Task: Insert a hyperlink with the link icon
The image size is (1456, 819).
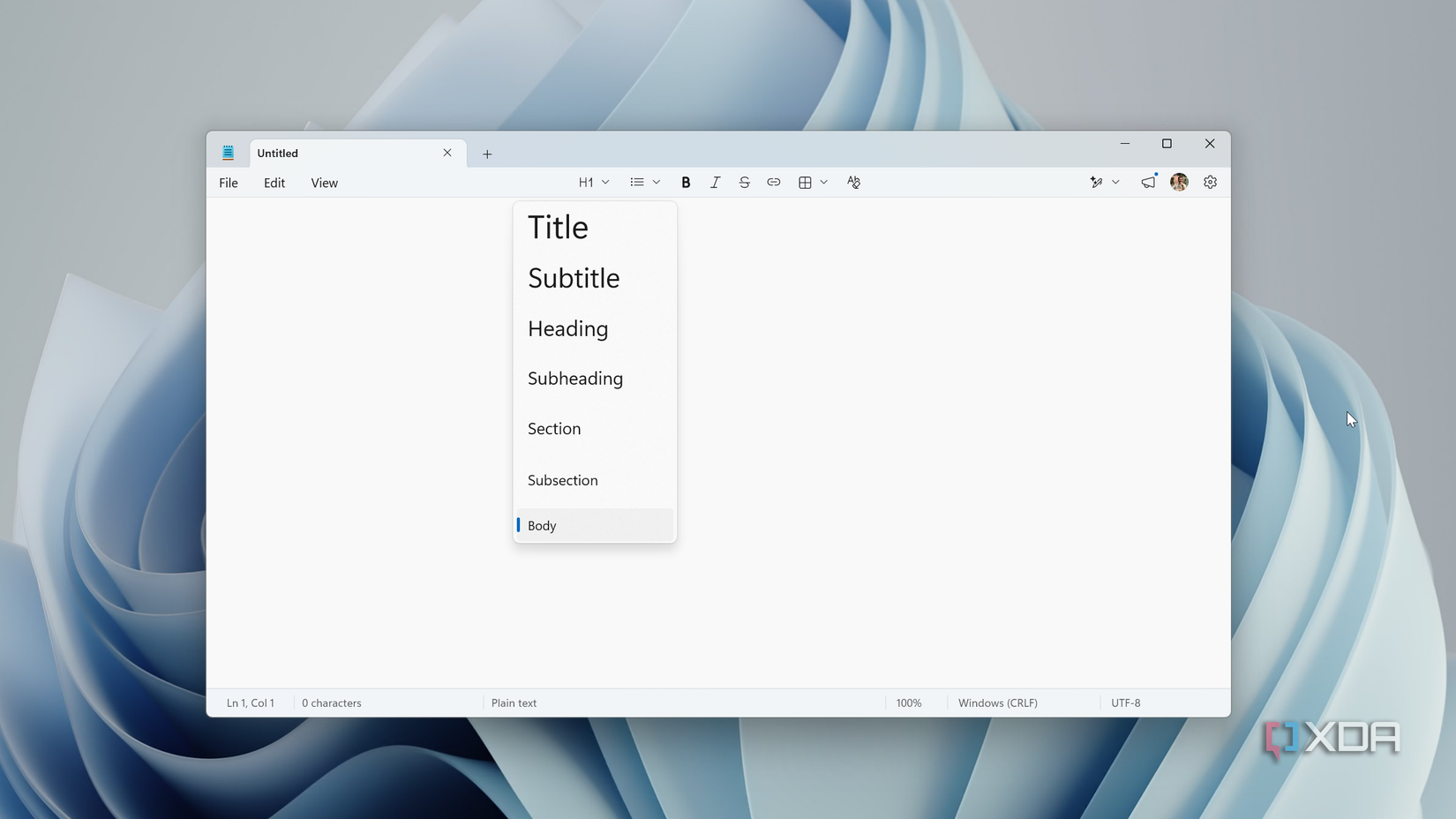Action: pyautogui.click(x=773, y=183)
